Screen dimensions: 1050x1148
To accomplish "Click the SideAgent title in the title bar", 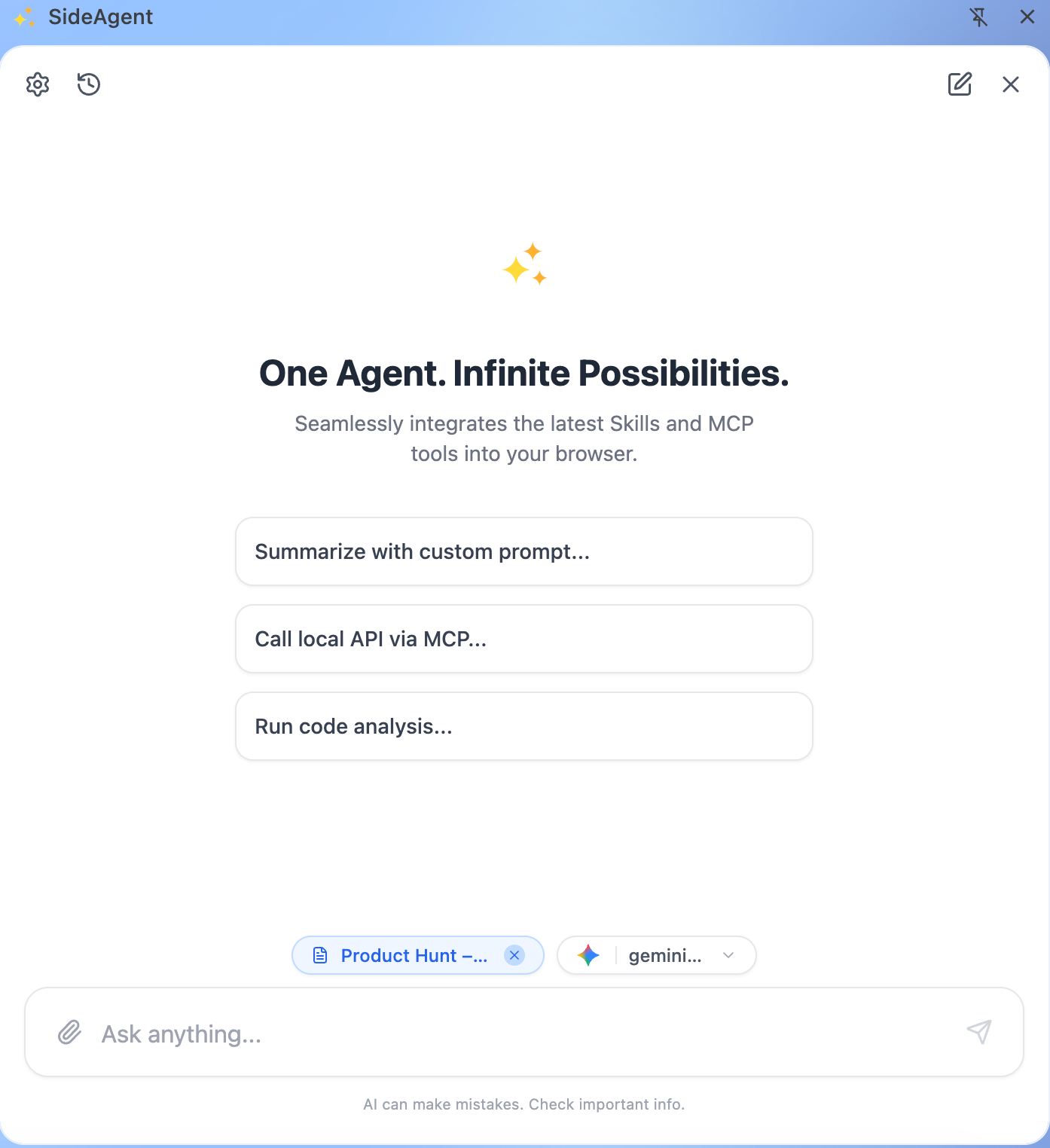I will coord(100,17).
